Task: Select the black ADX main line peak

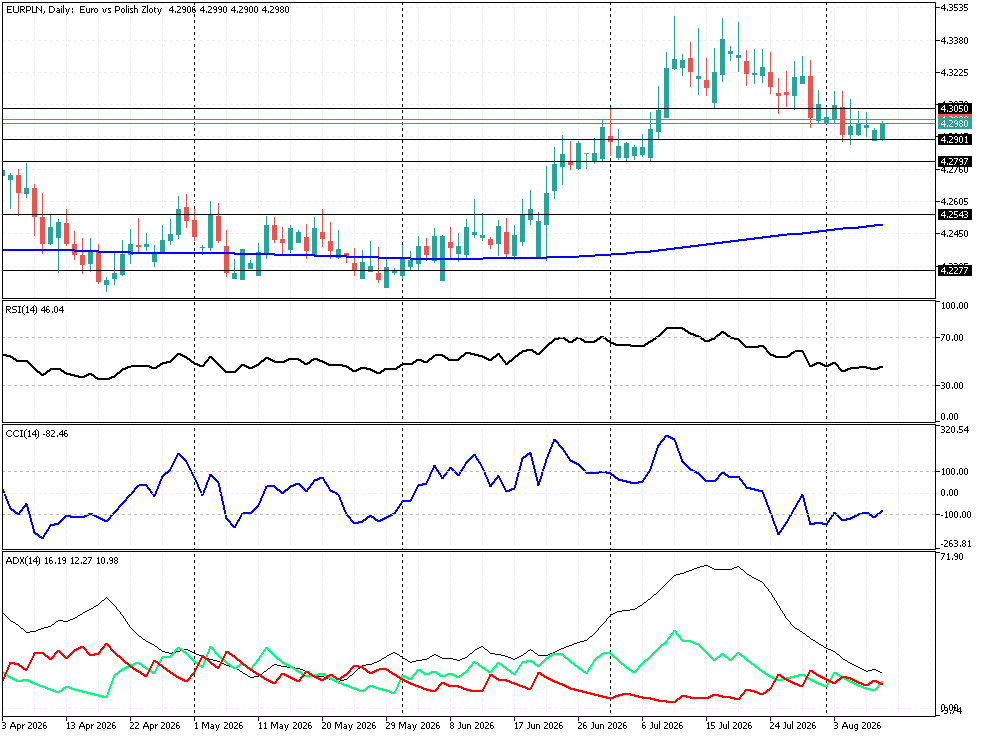Action: [707, 566]
